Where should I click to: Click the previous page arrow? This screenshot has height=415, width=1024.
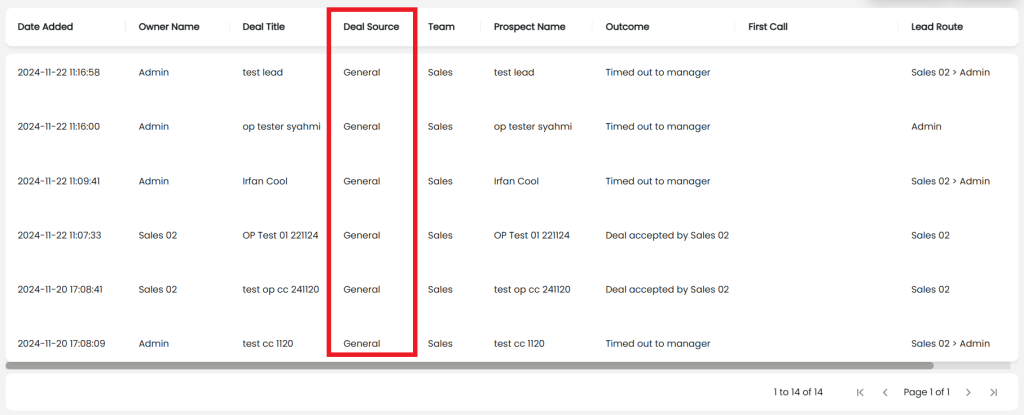coord(885,392)
